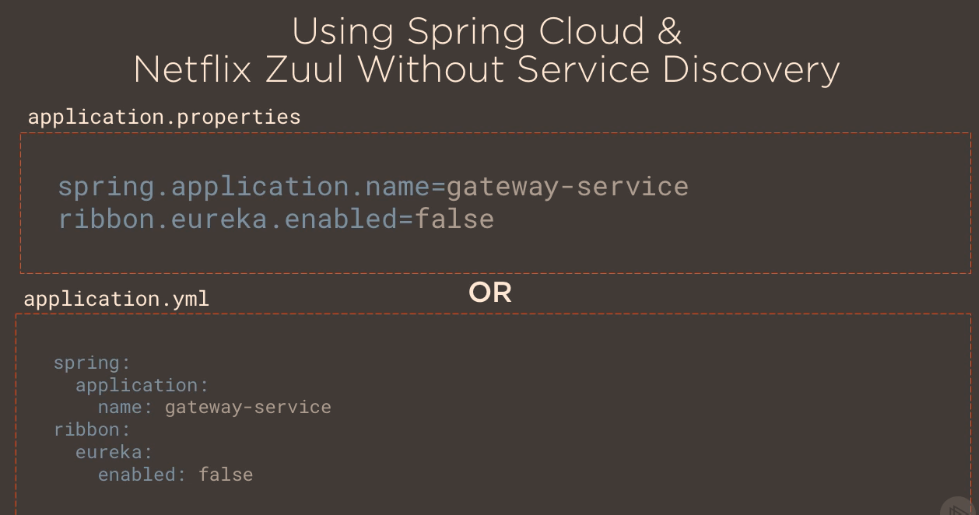Click the equals sign after ribbon.eureka.enabled
This screenshot has width=979, height=515.
[x=406, y=219]
